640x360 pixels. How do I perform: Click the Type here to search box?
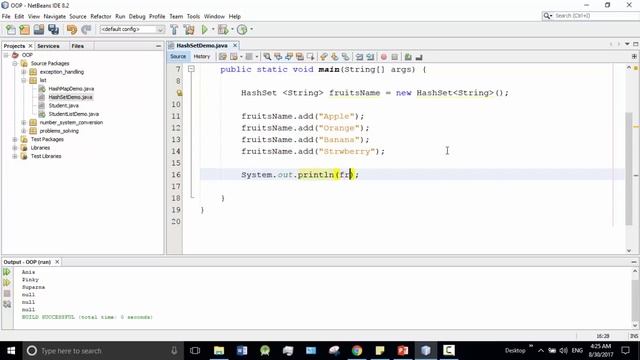[x=102, y=351]
